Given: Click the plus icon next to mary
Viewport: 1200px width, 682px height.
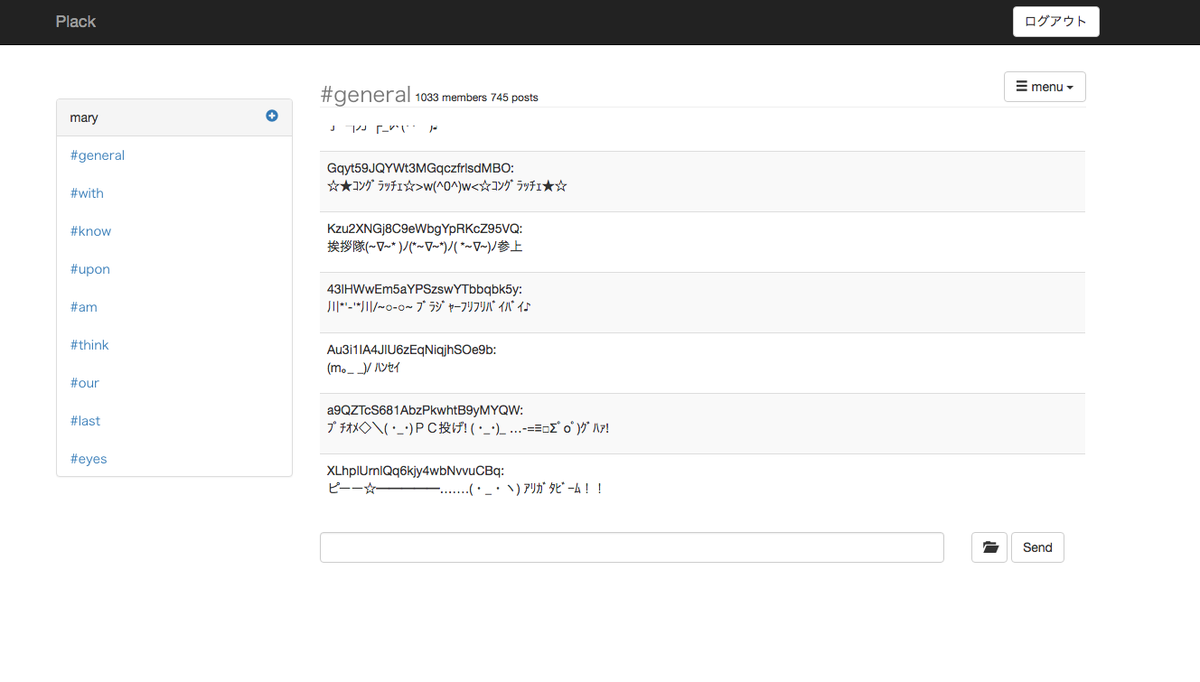Looking at the screenshot, I should pos(272,116).
